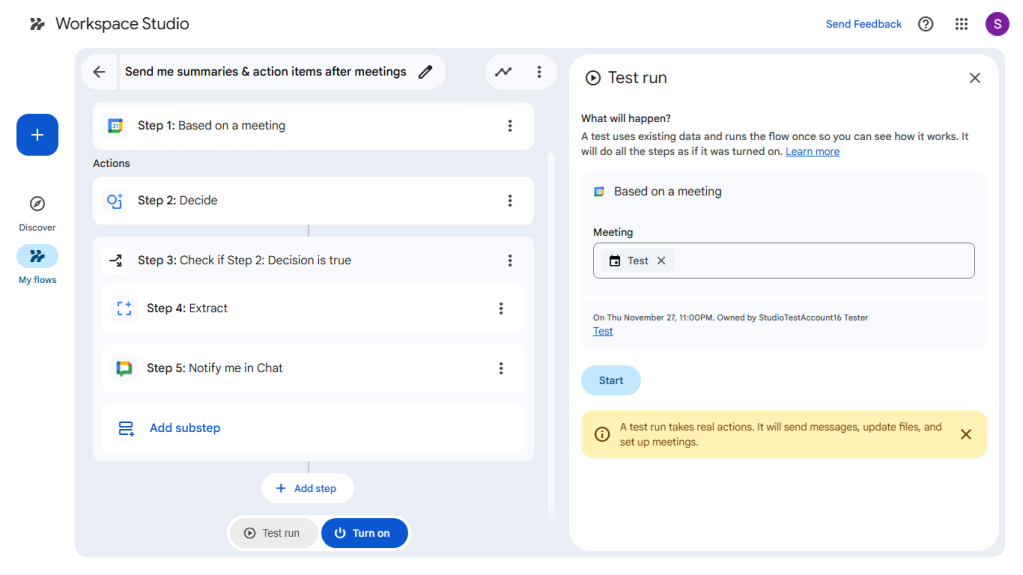Open flow options three-dot menu in header

(539, 72)
